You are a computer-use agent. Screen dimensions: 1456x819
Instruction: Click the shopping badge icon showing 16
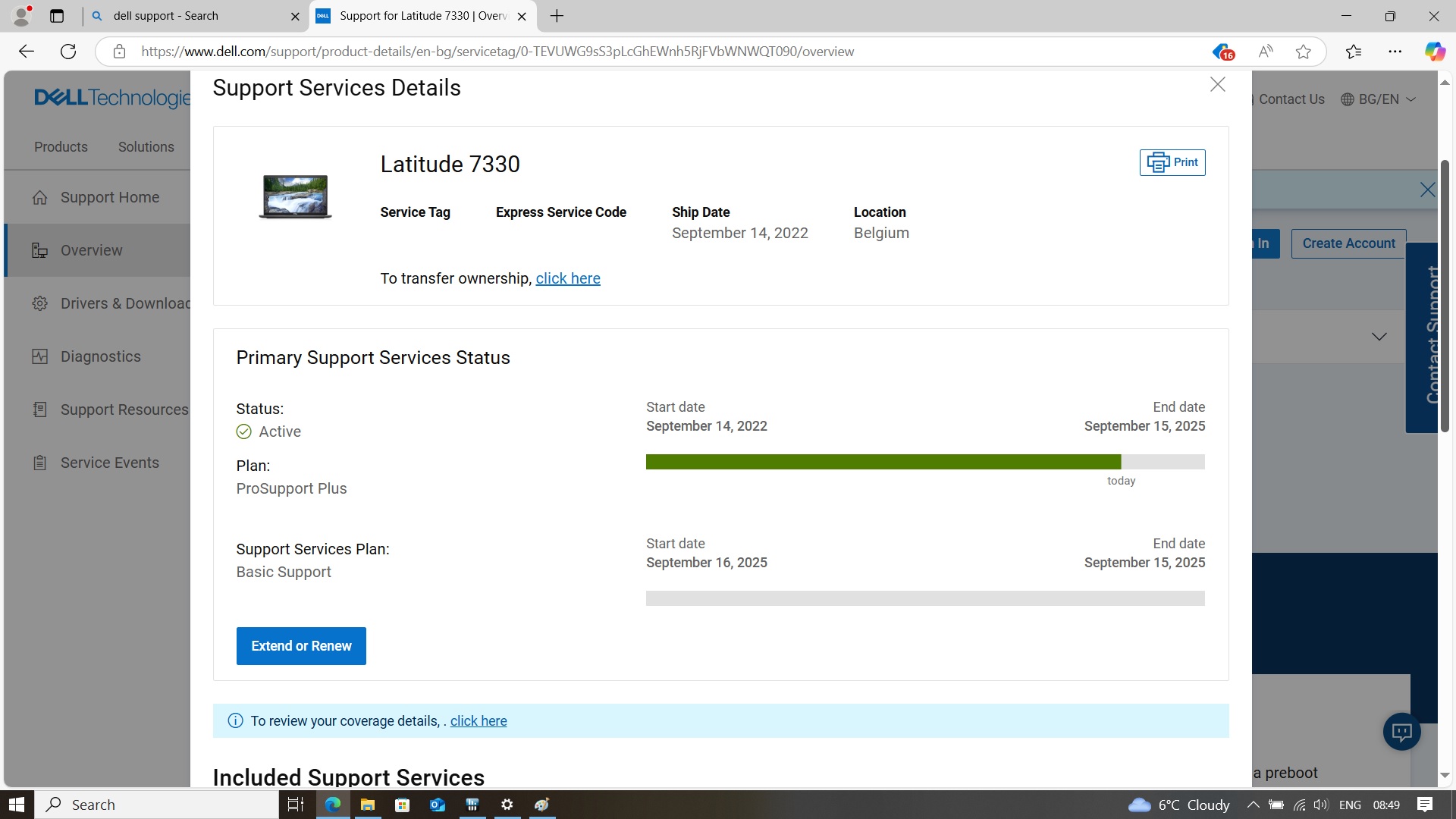(1223, 52)
